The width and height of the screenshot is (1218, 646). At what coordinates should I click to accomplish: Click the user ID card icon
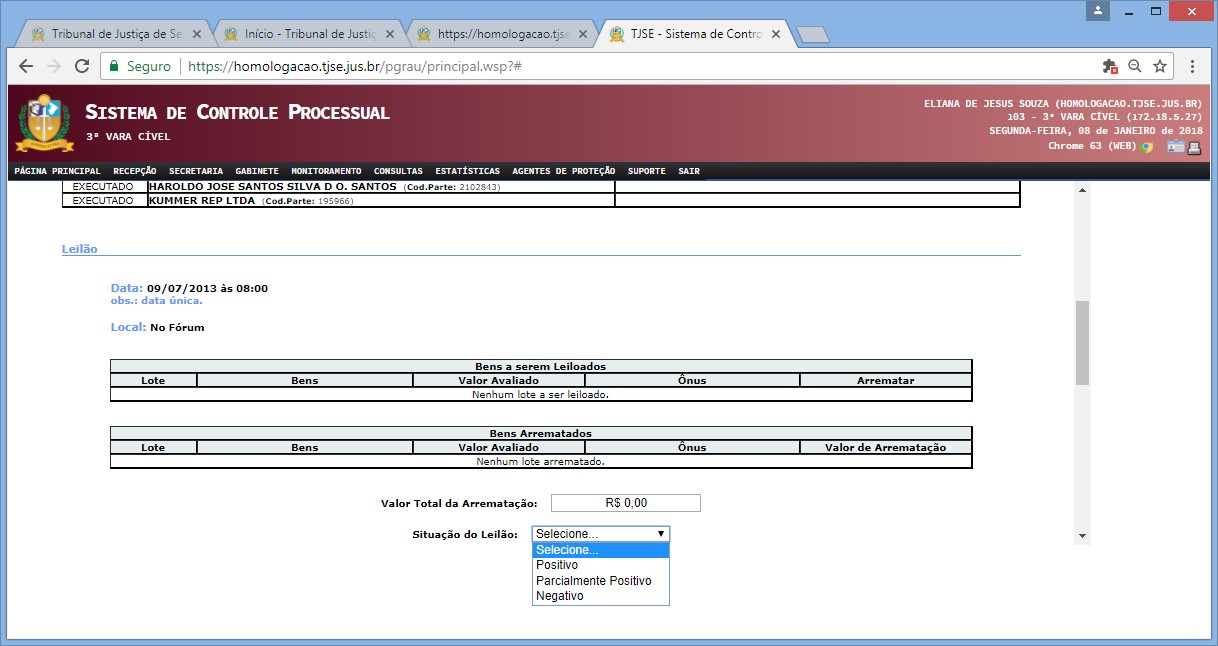coord(1175,147)
